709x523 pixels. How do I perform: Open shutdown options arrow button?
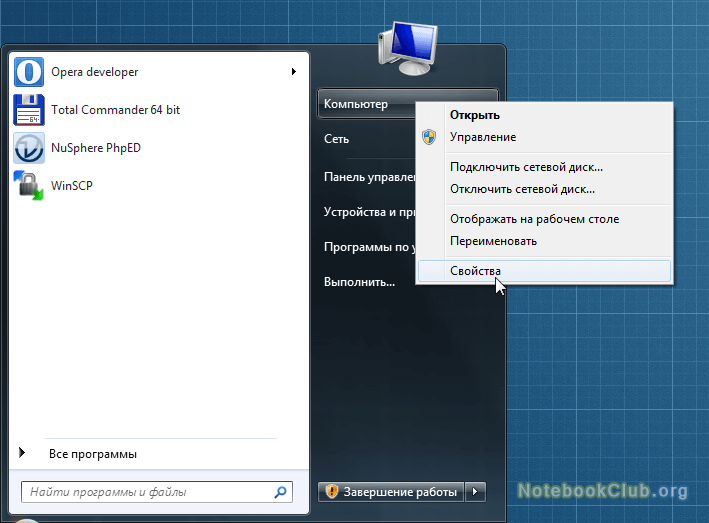(475, 491)
